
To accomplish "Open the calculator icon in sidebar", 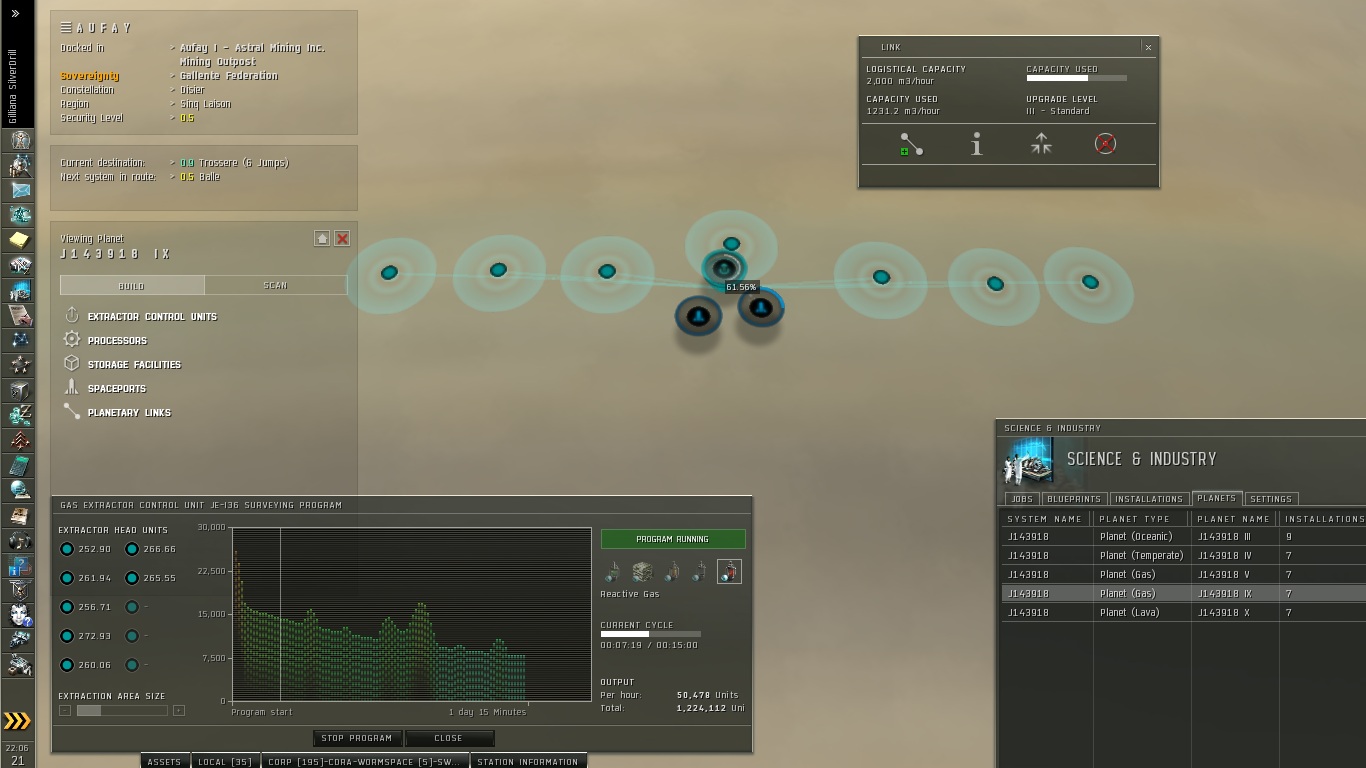I will pyautogui.click(x=19, y=465).
